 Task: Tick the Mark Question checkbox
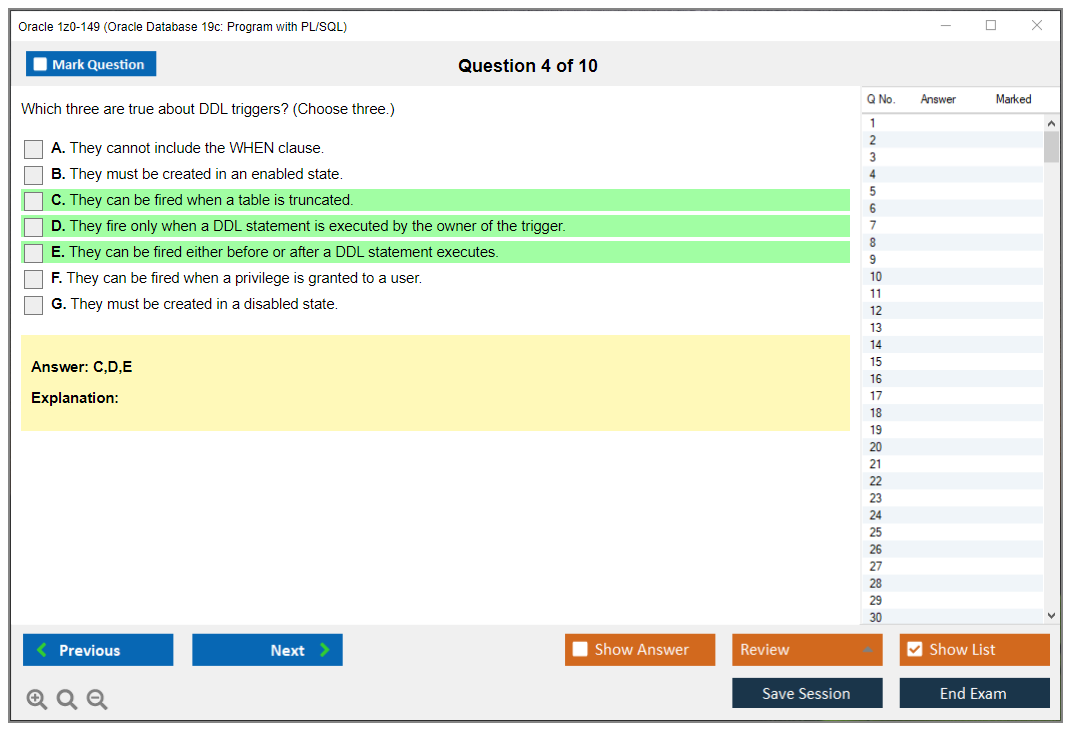coord(41,65)
